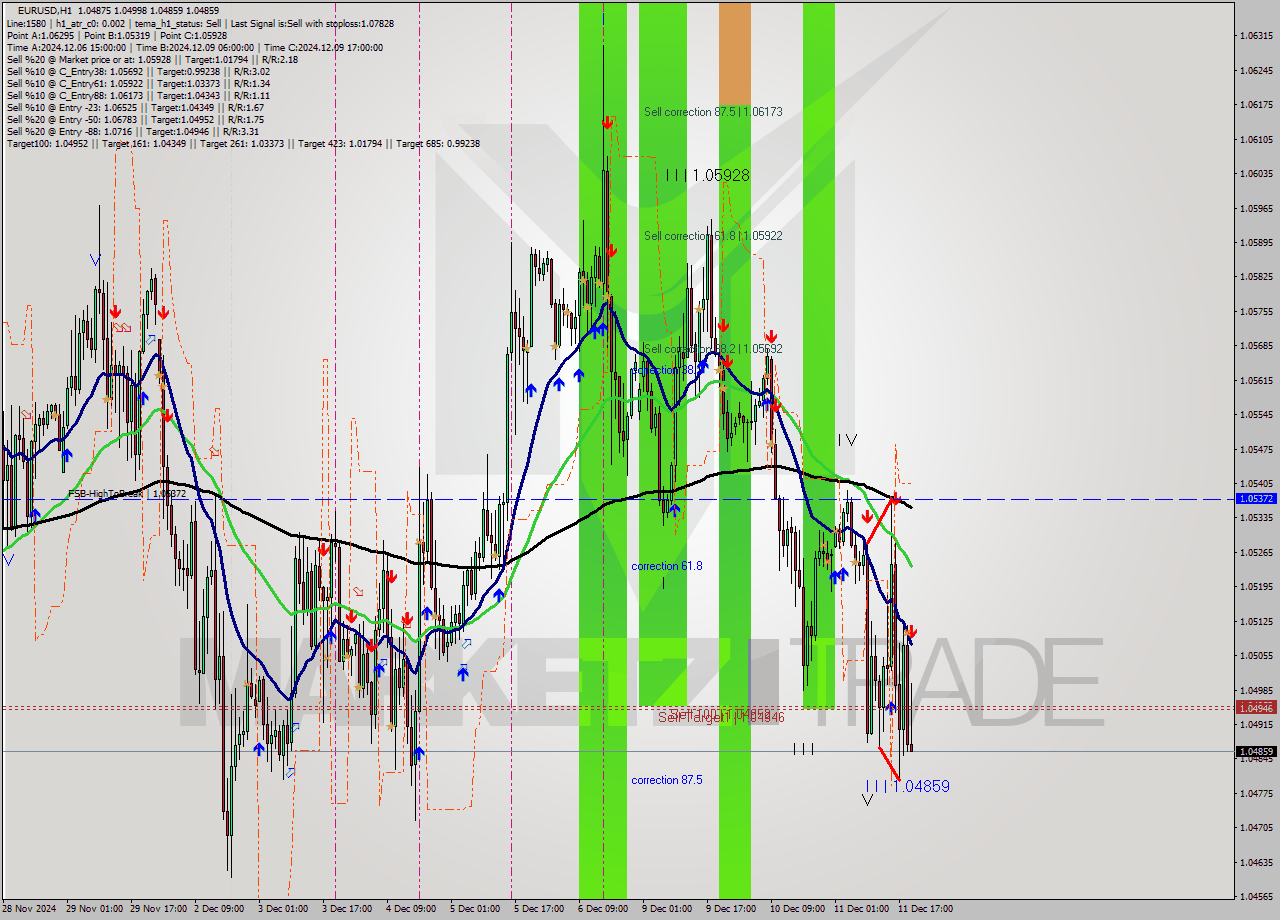Click the '6 Dec 09:00' time axis label
The image size is (1280, 920).
coord(603,909)
